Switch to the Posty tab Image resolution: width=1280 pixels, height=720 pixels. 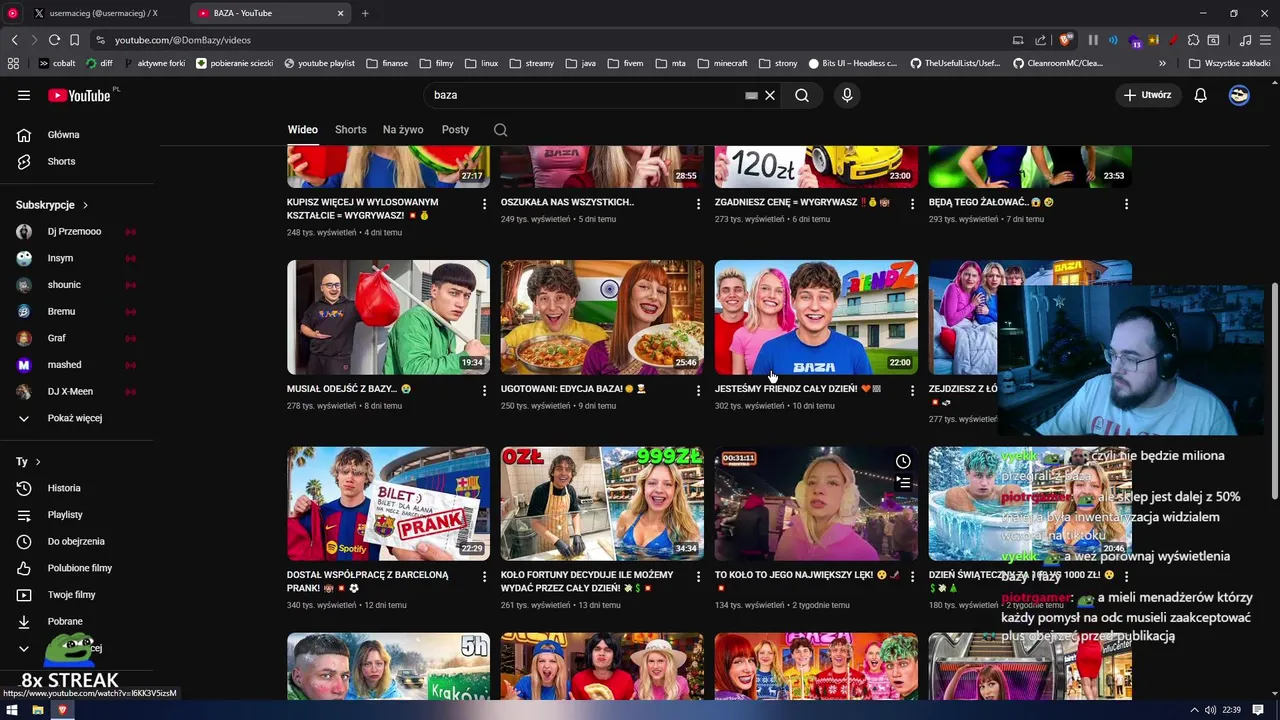point(455,130)
